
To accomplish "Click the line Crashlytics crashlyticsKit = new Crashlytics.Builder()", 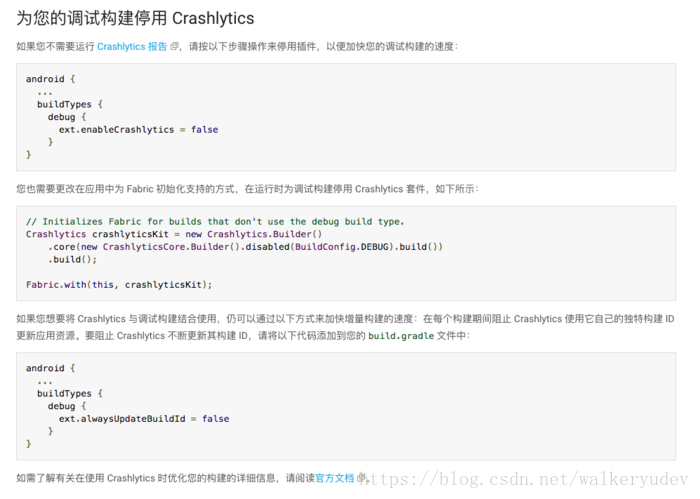I will coord(174,234).
